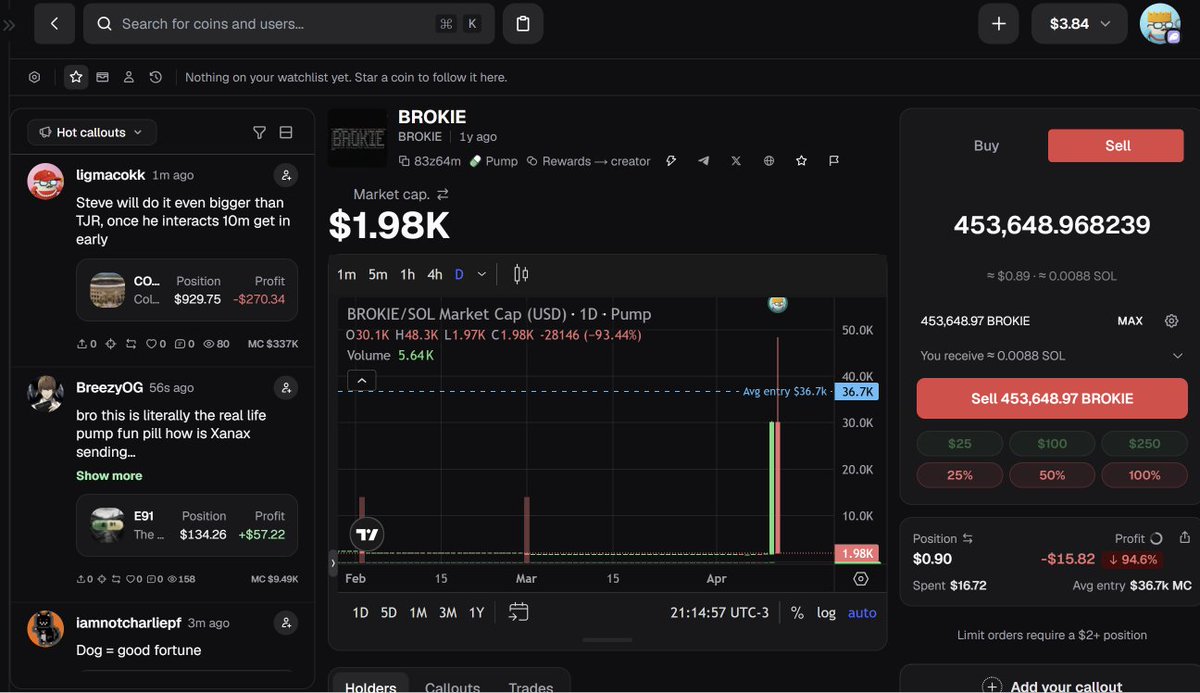Open CO... coin card in ligmacokk callout

[187, 290]
